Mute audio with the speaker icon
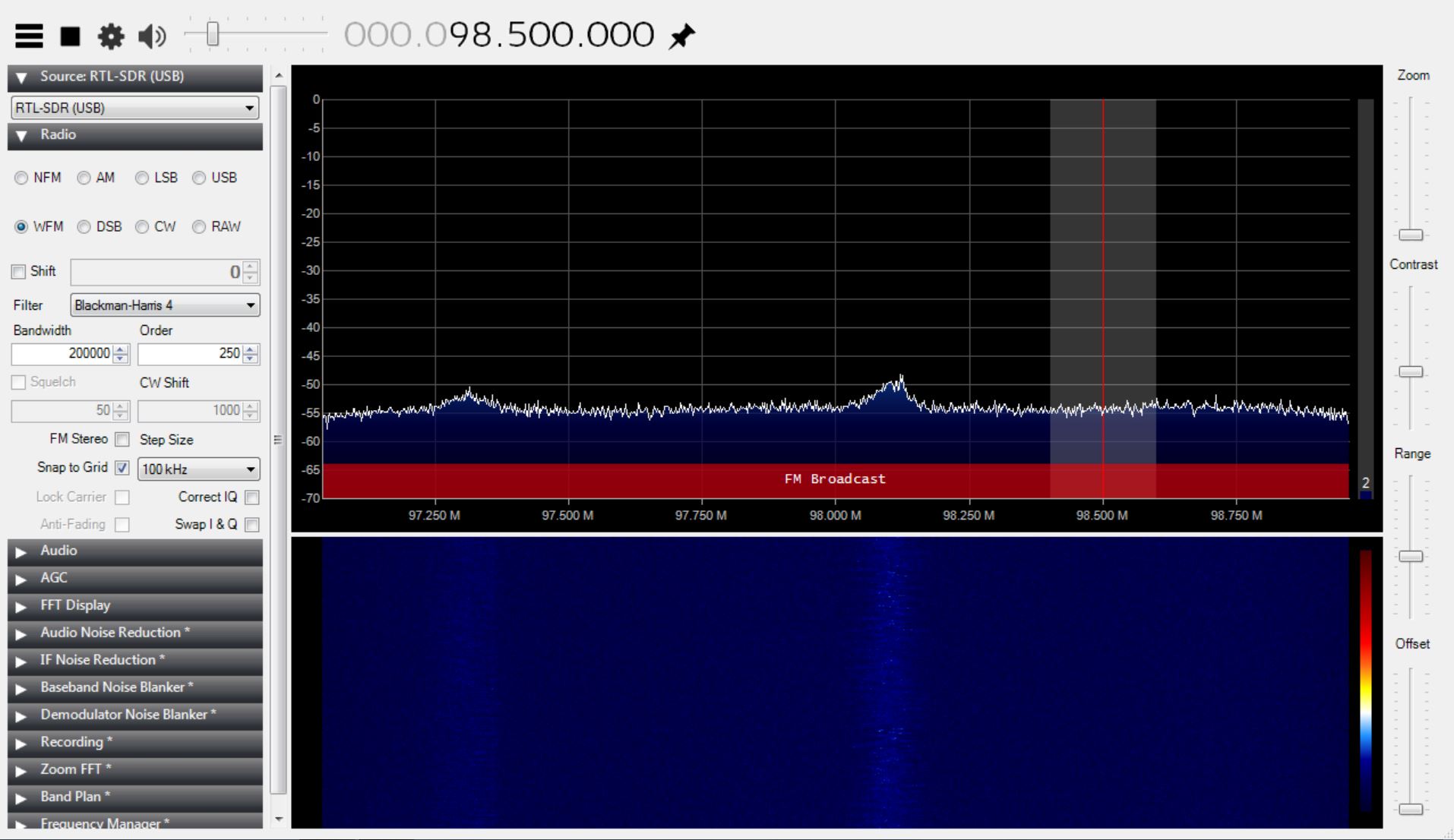 tap(150, 35)
